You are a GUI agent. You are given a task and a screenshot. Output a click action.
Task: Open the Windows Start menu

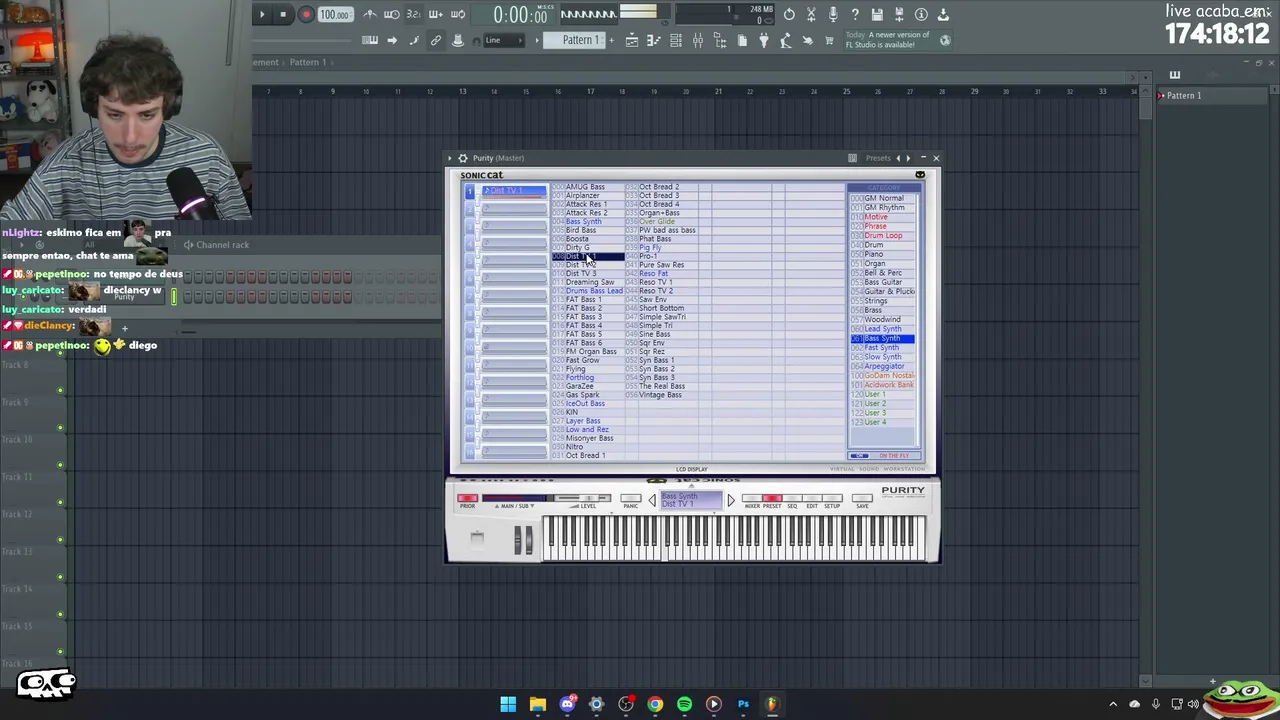(x=508, y=704)
